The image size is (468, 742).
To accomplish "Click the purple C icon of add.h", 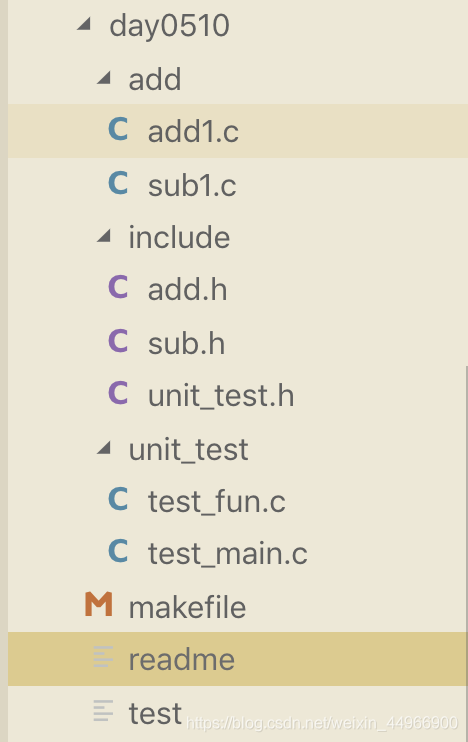I will click(x=118, y=287).
